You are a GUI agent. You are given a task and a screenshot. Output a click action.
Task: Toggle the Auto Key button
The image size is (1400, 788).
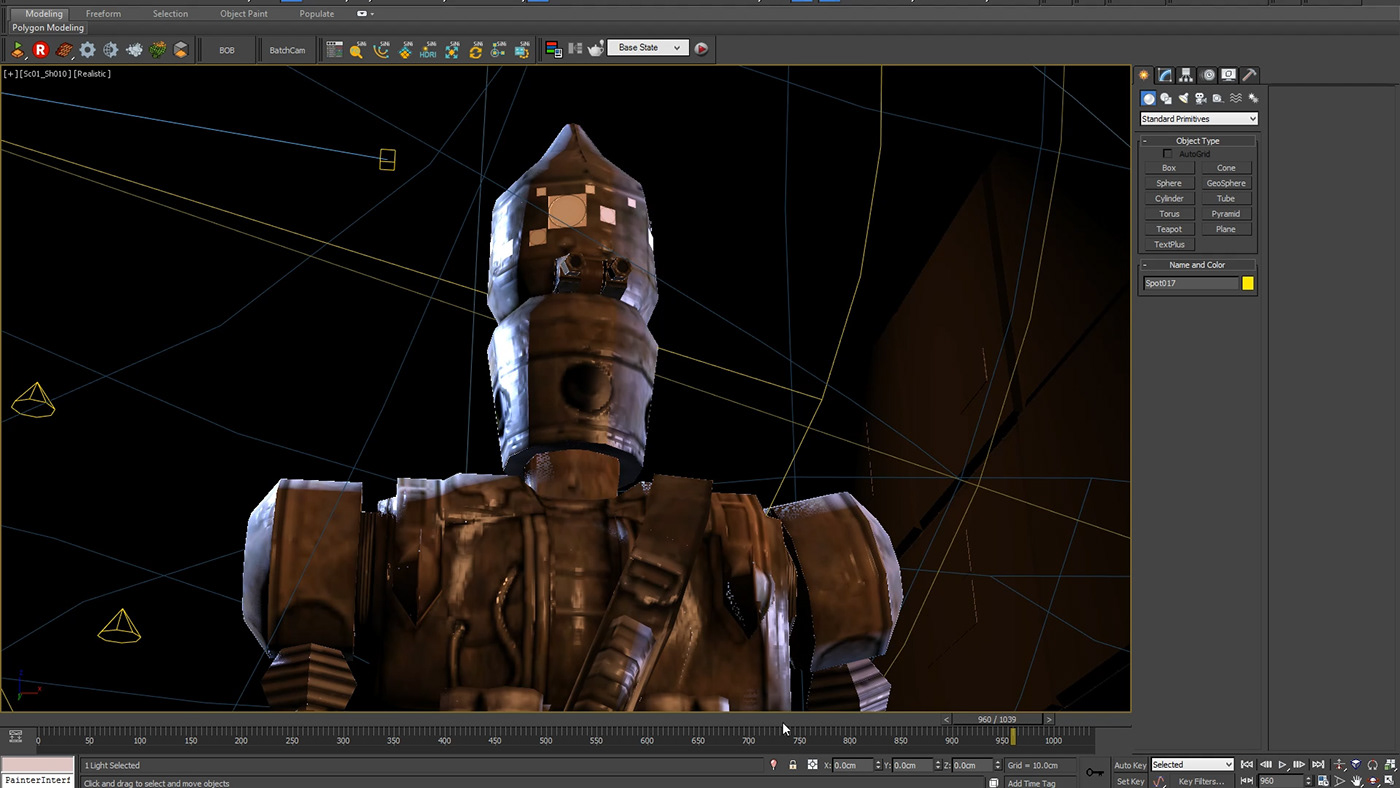1130,765
